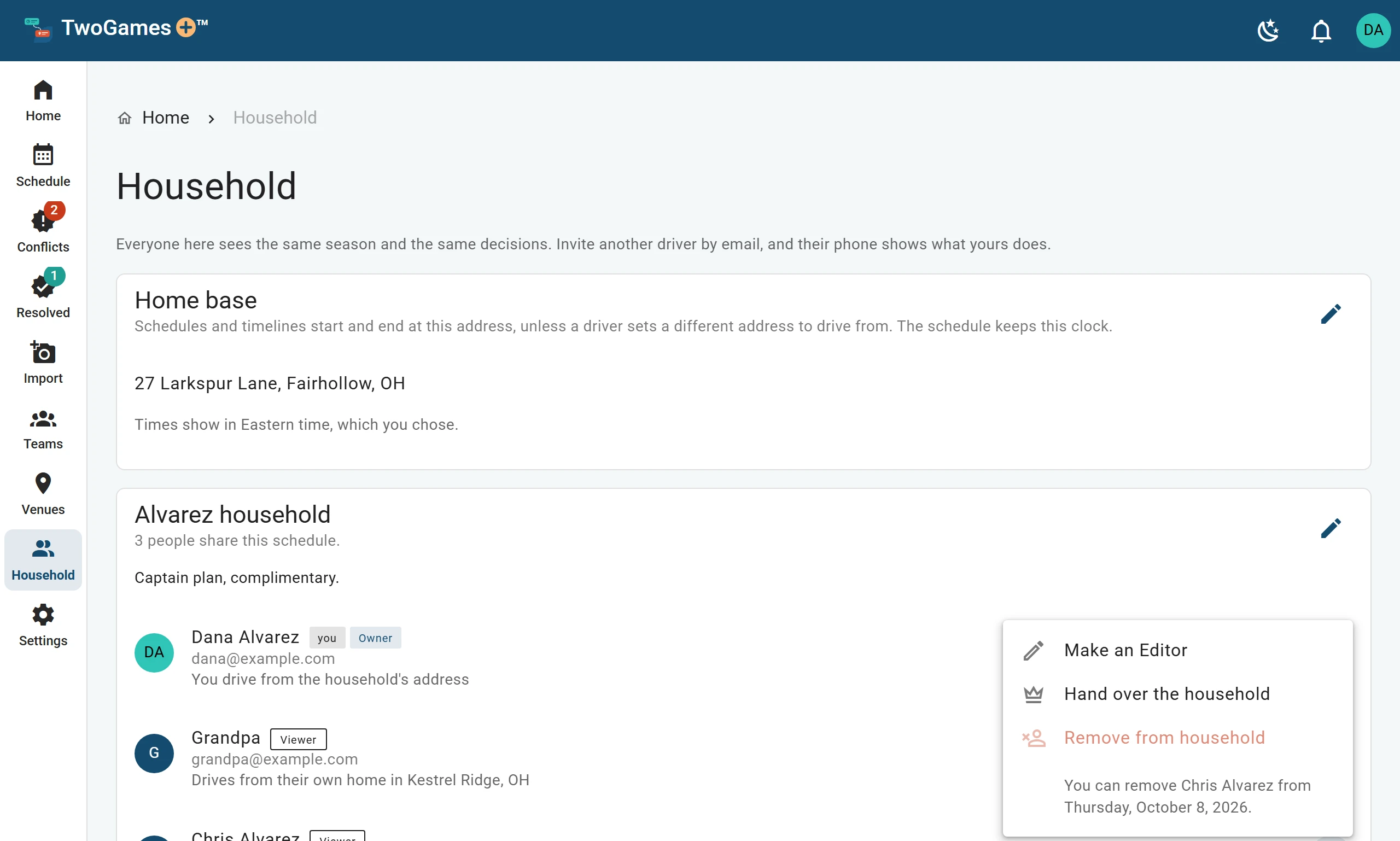1400x841 pixels.
Task: Choose Remove from household
Action: [1177, 738]
